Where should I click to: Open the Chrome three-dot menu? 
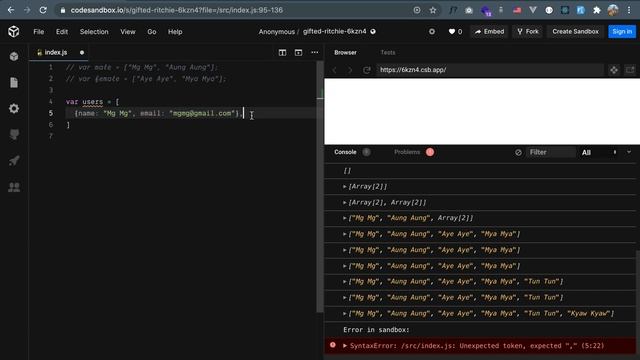(x=629, y=10)
